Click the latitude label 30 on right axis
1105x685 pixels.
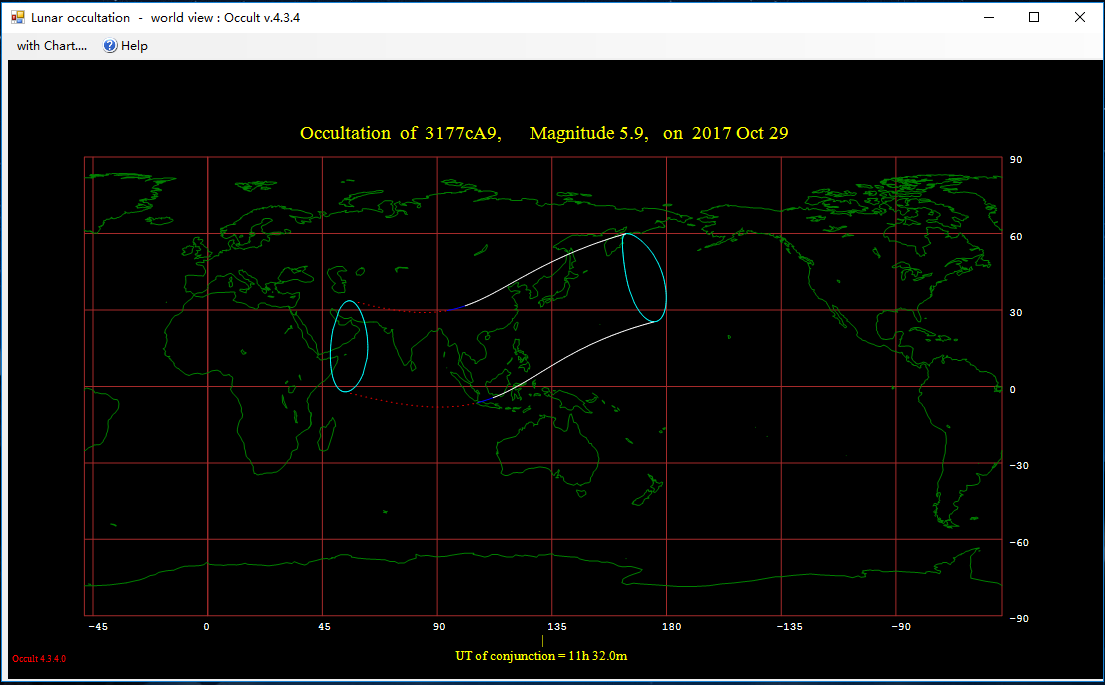(x=1016, y=313)
